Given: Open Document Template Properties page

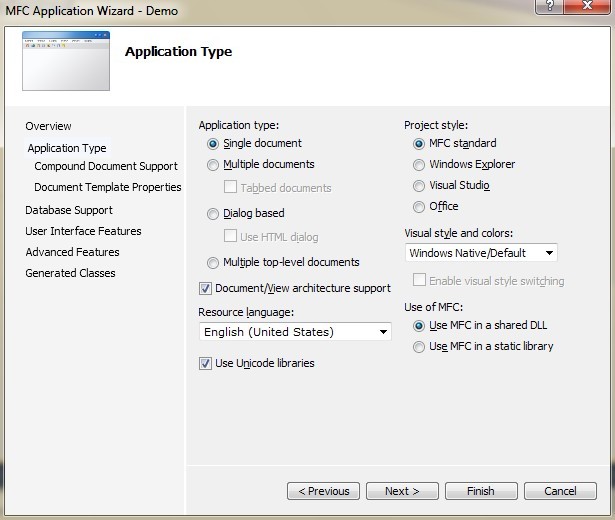Looking at the screenshot, I should 107,187.
